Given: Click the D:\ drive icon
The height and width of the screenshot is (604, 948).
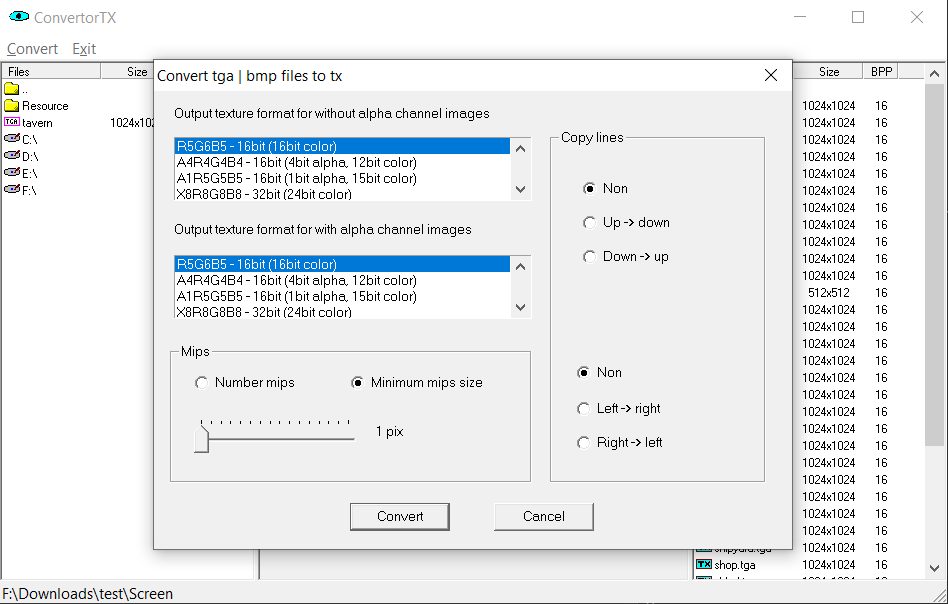Looking at the screenshot, I should [x=12, y=156].
